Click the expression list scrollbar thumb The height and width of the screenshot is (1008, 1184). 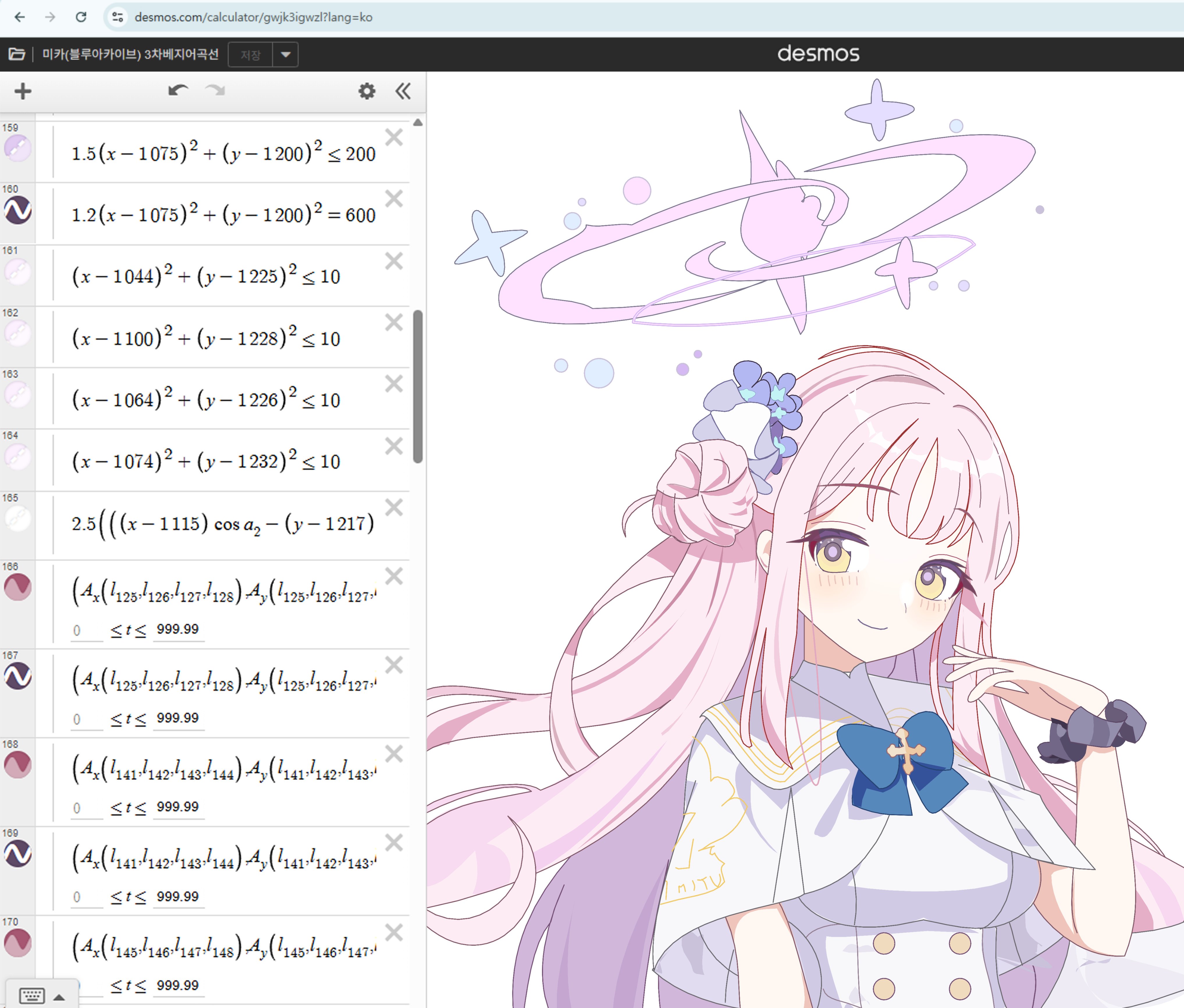click(418, 386)
